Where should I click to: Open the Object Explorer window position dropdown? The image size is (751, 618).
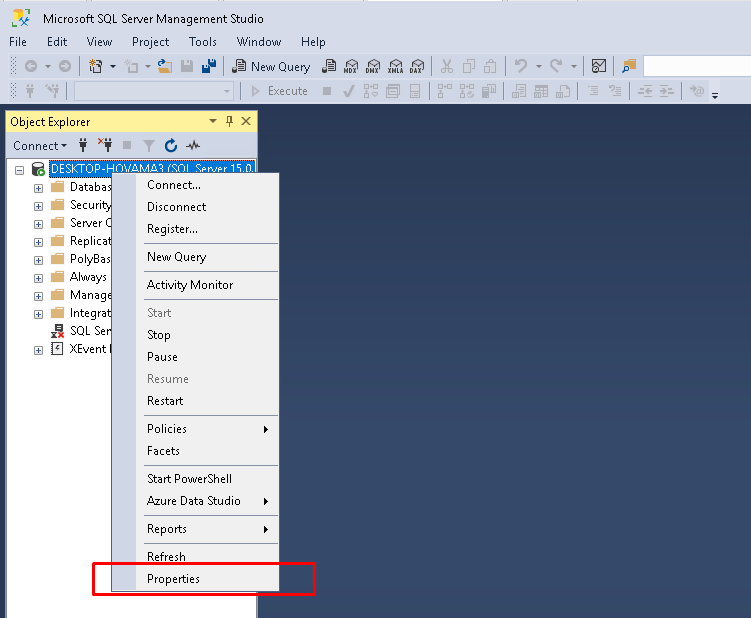(x=213, y=122)
